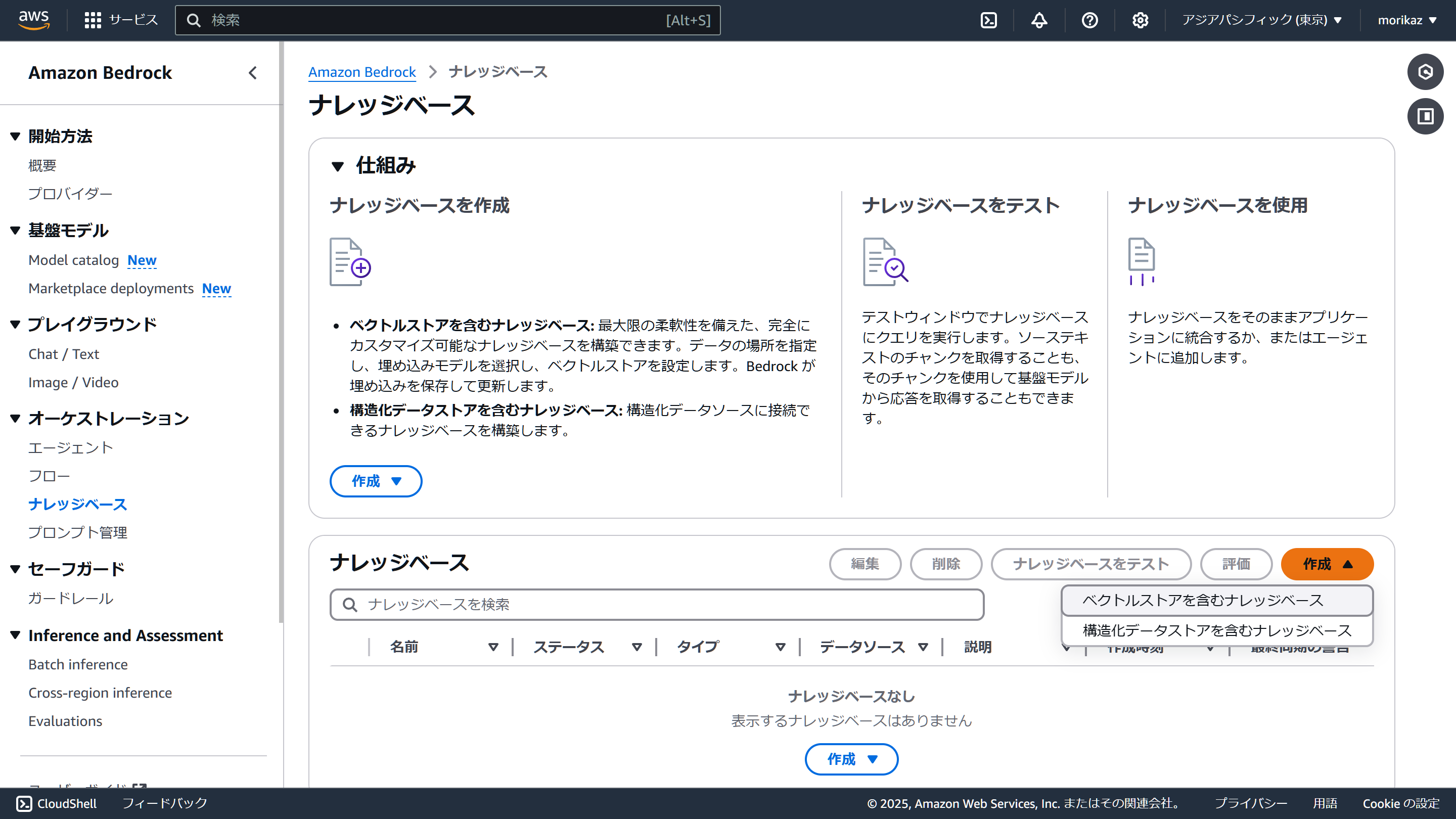Toggle the side panel icon at right edge
1456x819 pixels.
point(1425,116)
